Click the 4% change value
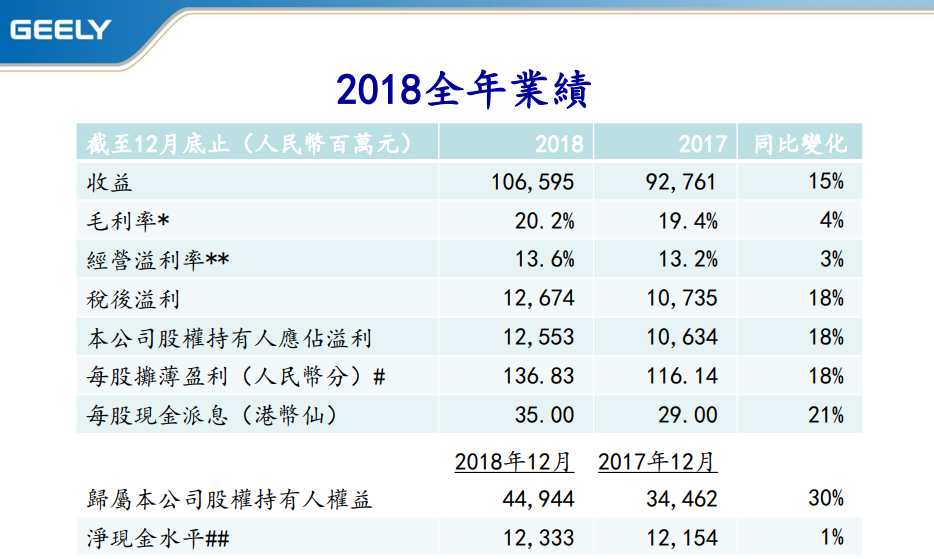The image size is (934, 559). 832,221
